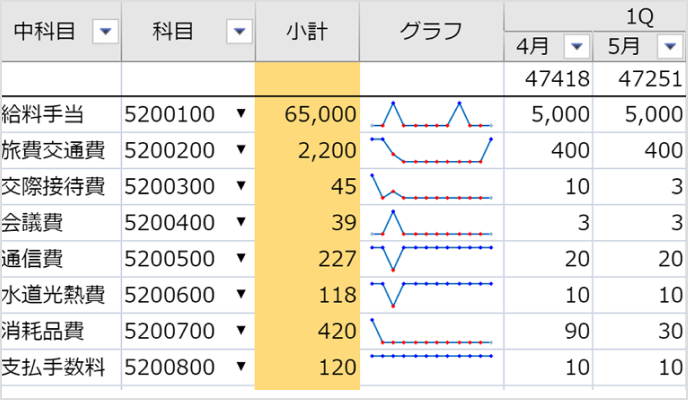Viewport: 688px width, 400px height.
Task: Select the 会議費 row label
Action: coord(32,223)
